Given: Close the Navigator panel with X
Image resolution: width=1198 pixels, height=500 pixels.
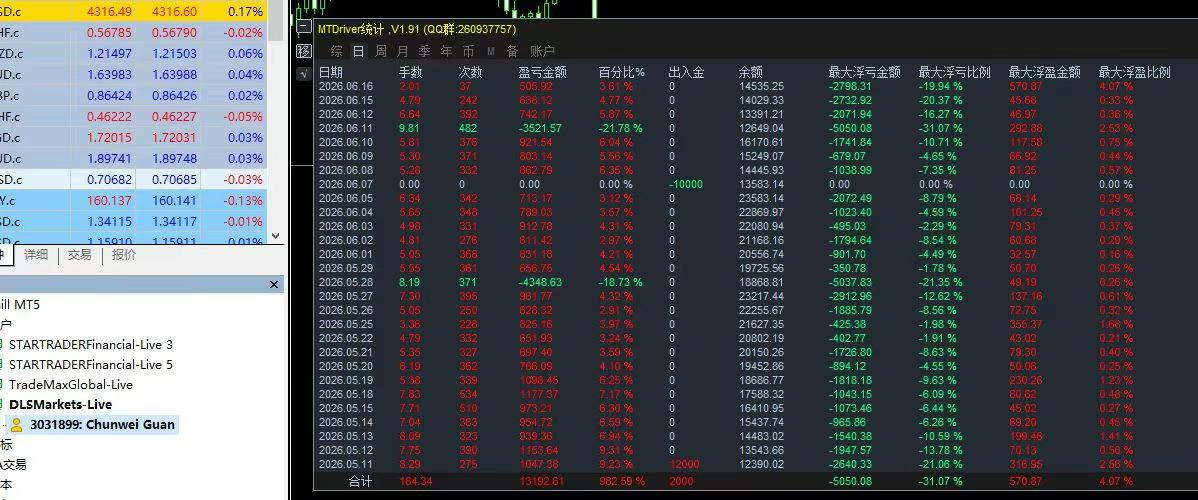Looking at the screenshot, I should coord(274,284).
